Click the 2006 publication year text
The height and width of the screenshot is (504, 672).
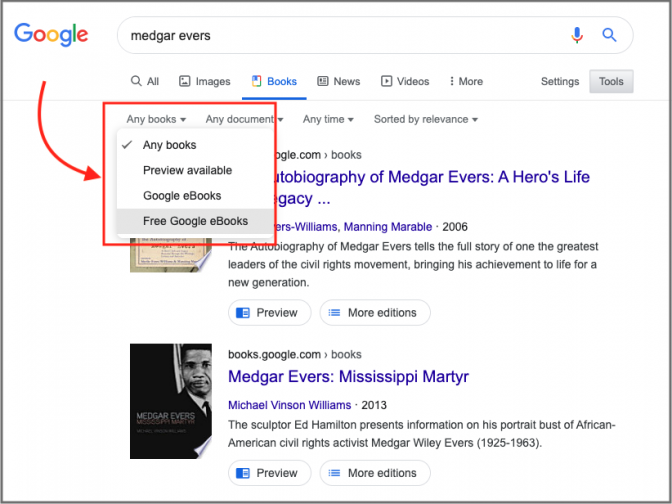pos(455,227)
